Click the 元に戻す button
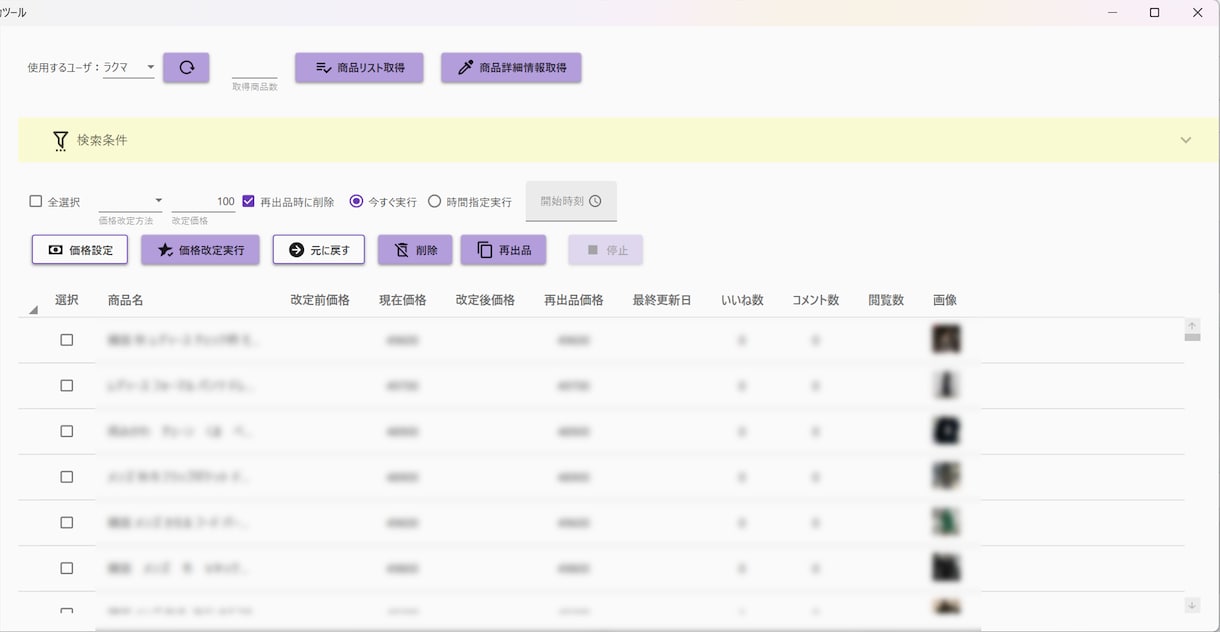Screen dimensions: 1220x632 319,250
